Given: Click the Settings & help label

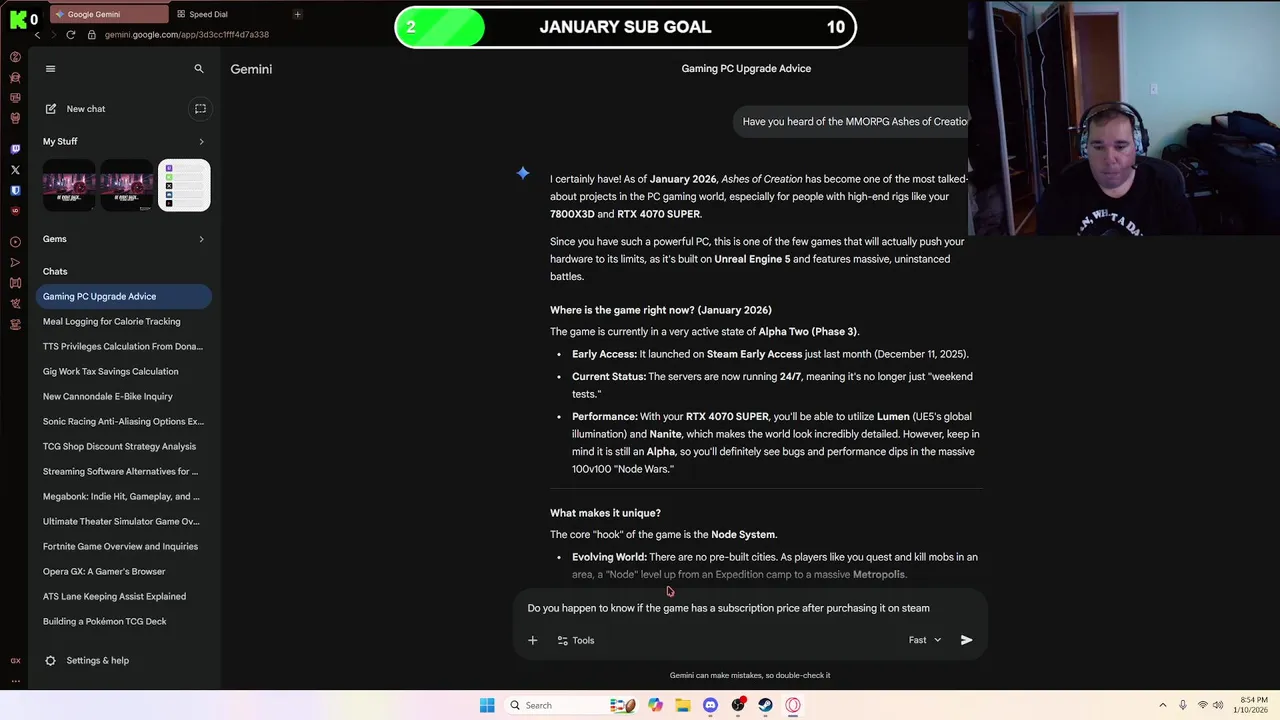Looking at the screenshot, I should (x=98, y=661).
